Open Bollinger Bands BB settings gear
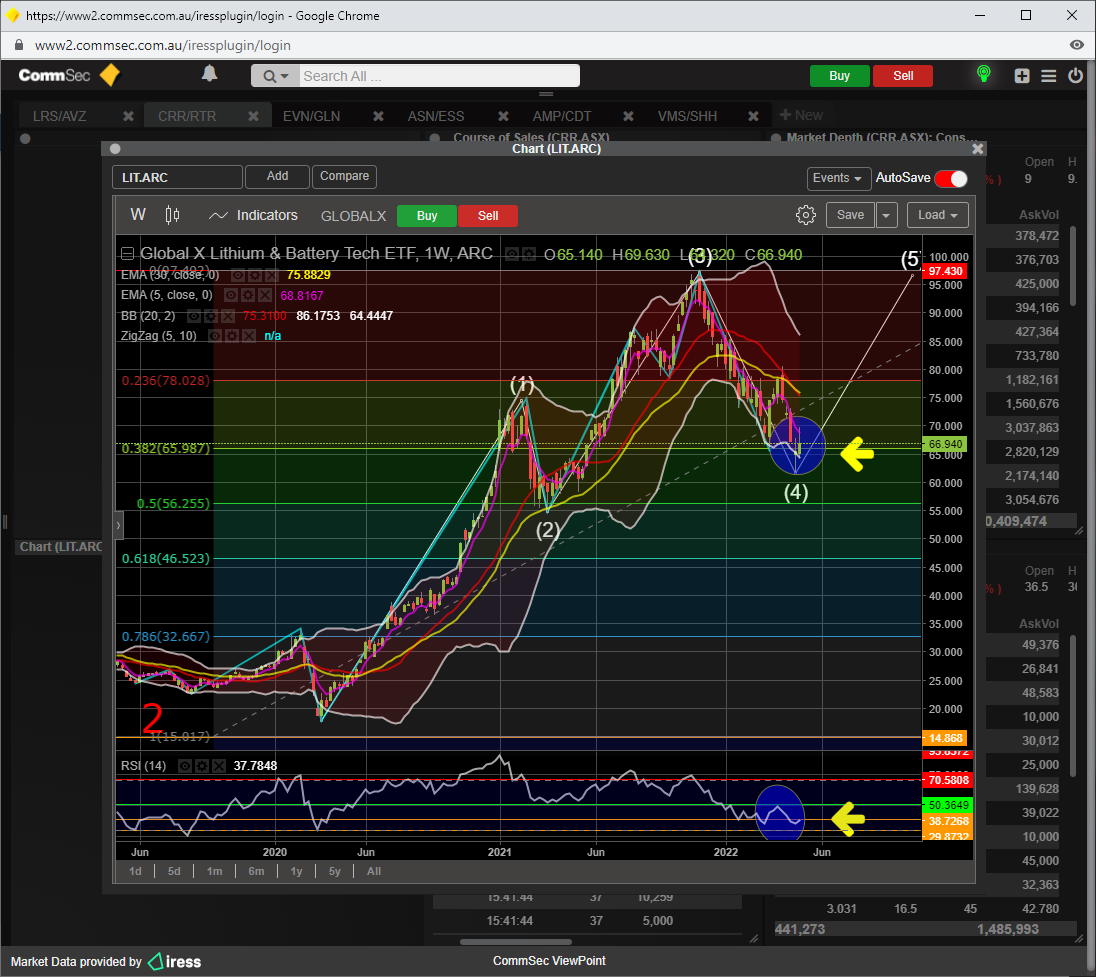The width and height of the screenshot is (1096, 977). point(210,316)
